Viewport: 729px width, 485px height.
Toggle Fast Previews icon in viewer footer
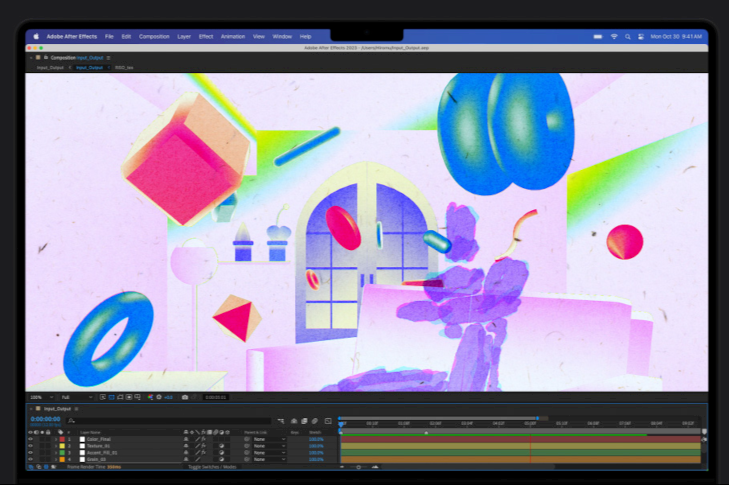[x=103, y=397]
